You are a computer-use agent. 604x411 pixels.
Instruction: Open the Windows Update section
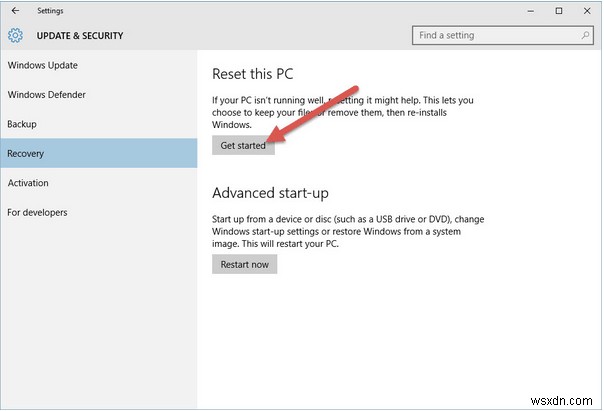pos(43,66)
